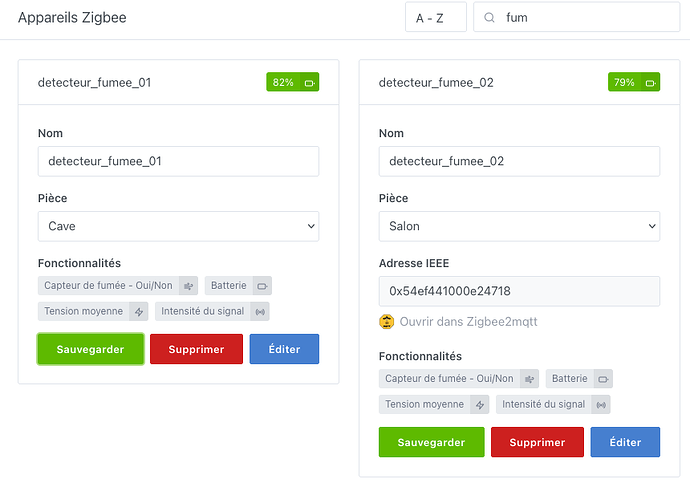Click detecteur_fumee_01 card header title

click(95, 83)
